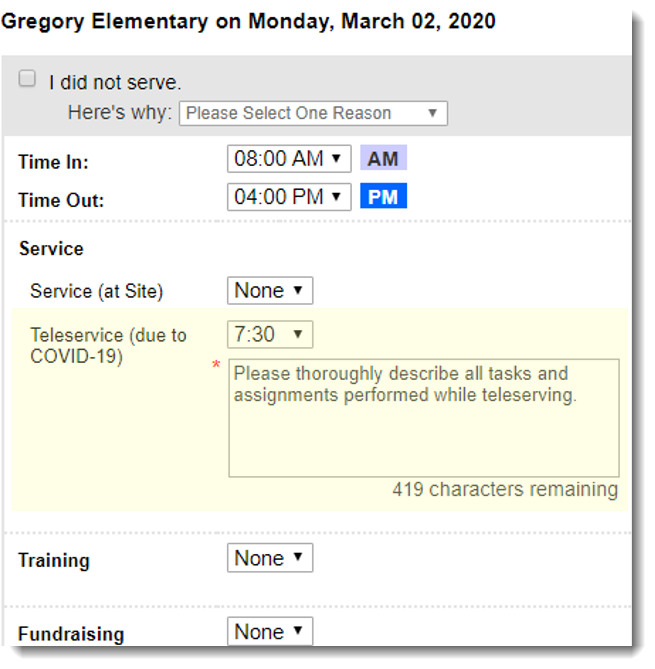Viewport: 655px width, 669px height.
Task: Click the "419 characters remaining" counter text
Action: click(x=505, y=490)
